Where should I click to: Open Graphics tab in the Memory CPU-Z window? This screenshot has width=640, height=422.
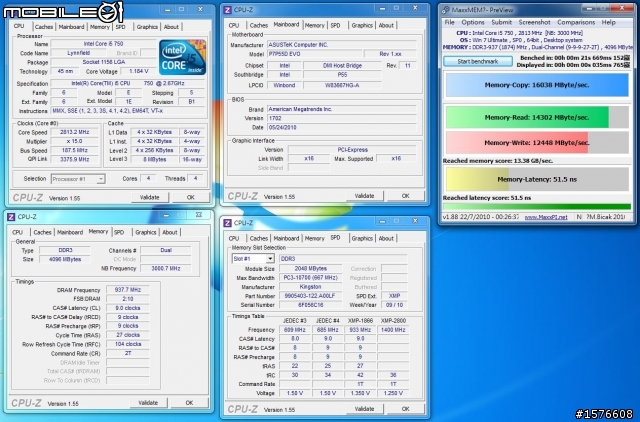coord(146,232)
